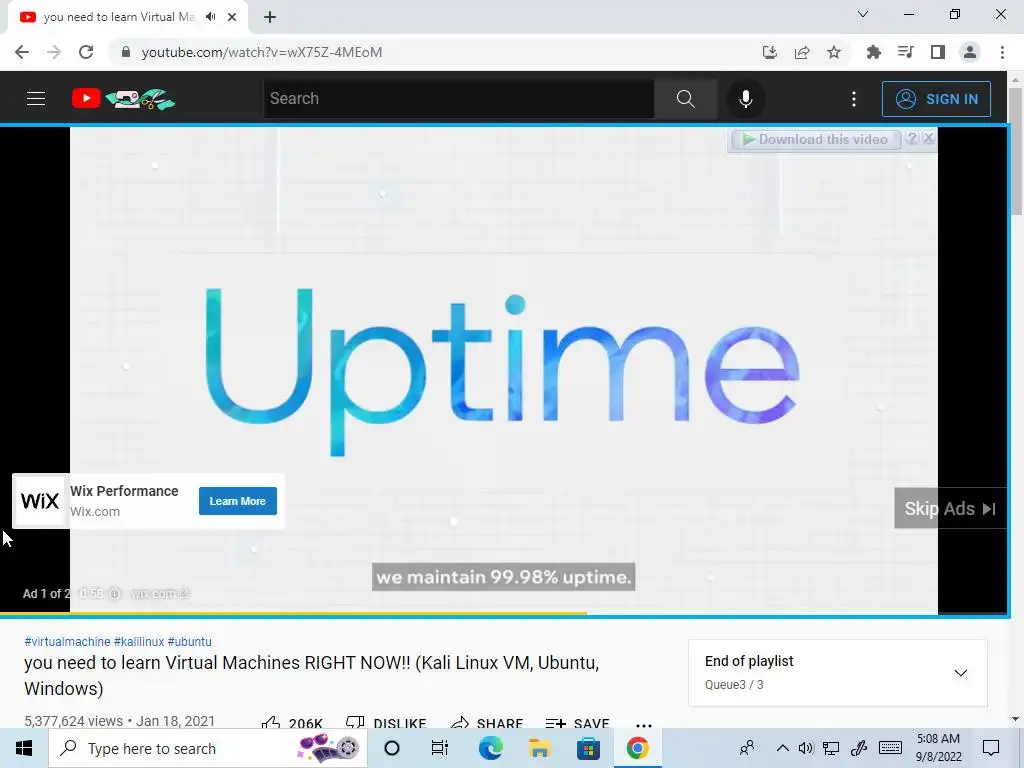
Task: Open the #virtualmachine hashtag
Action: [67, 641]
